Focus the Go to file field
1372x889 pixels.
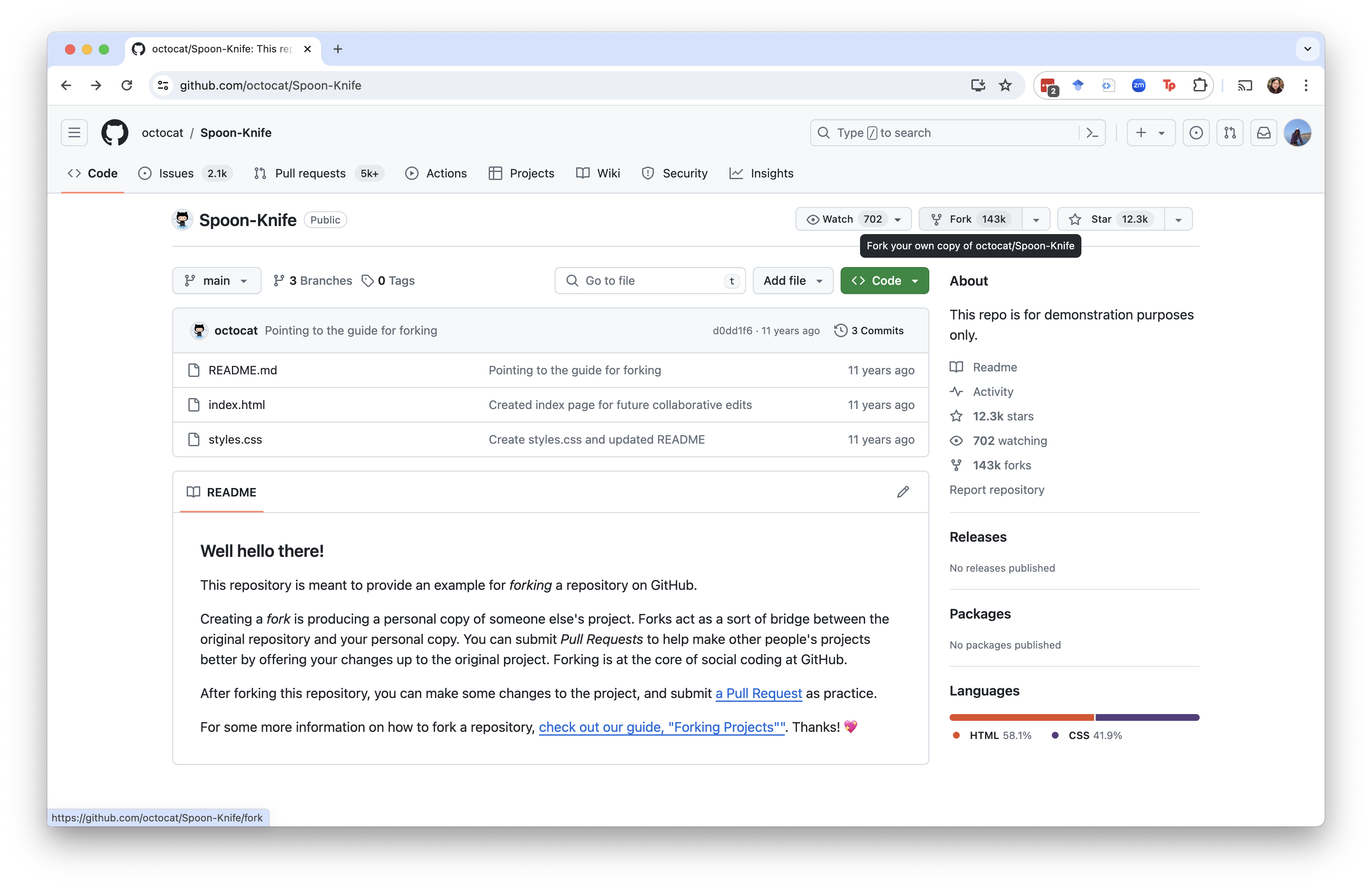[650, 281]
